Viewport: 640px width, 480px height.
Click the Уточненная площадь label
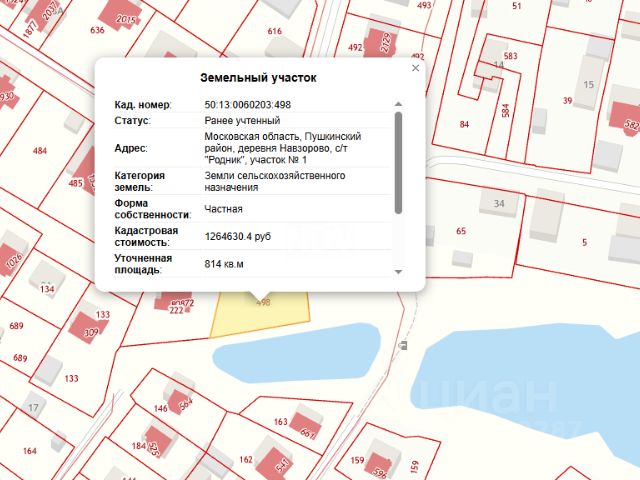143,264
